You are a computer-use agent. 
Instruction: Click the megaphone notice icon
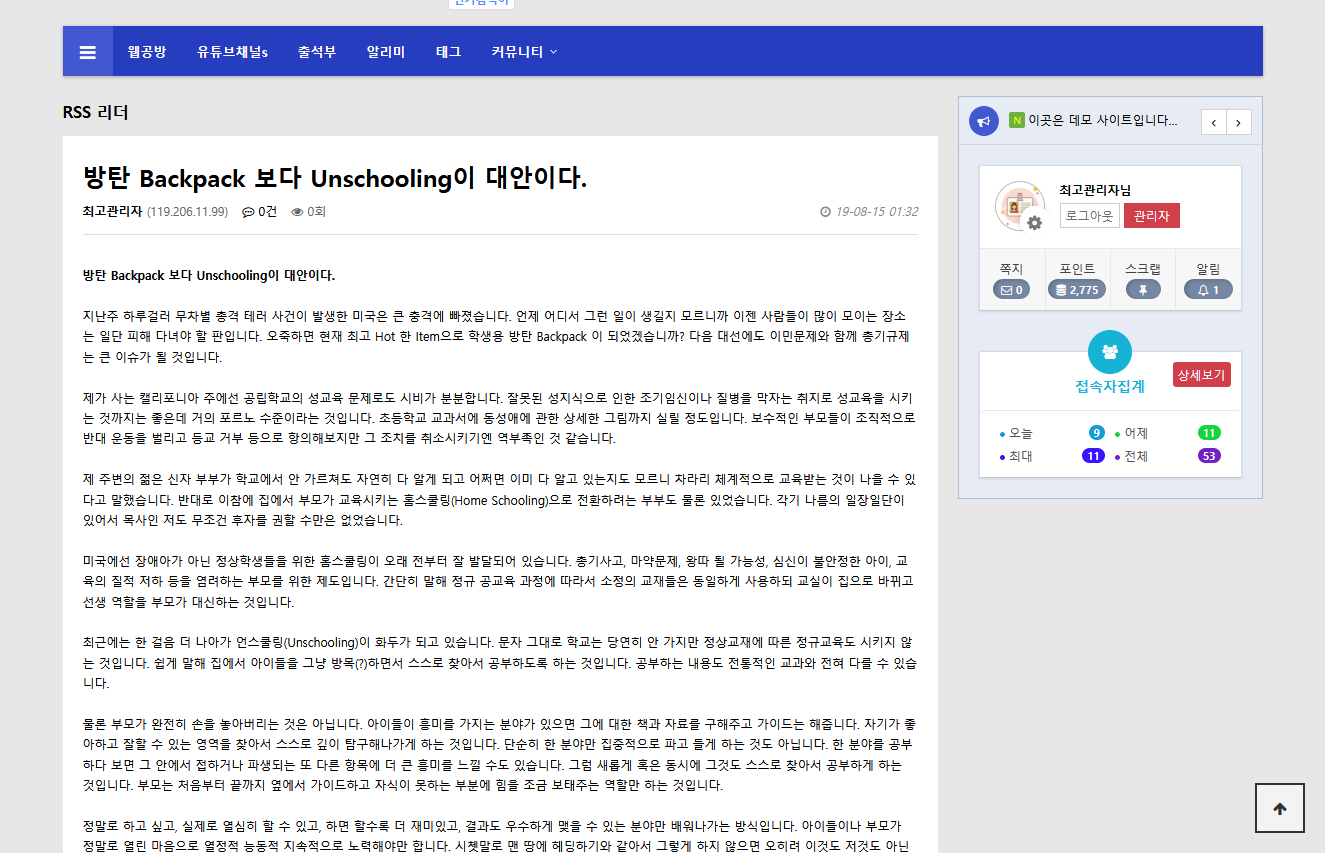983,120
